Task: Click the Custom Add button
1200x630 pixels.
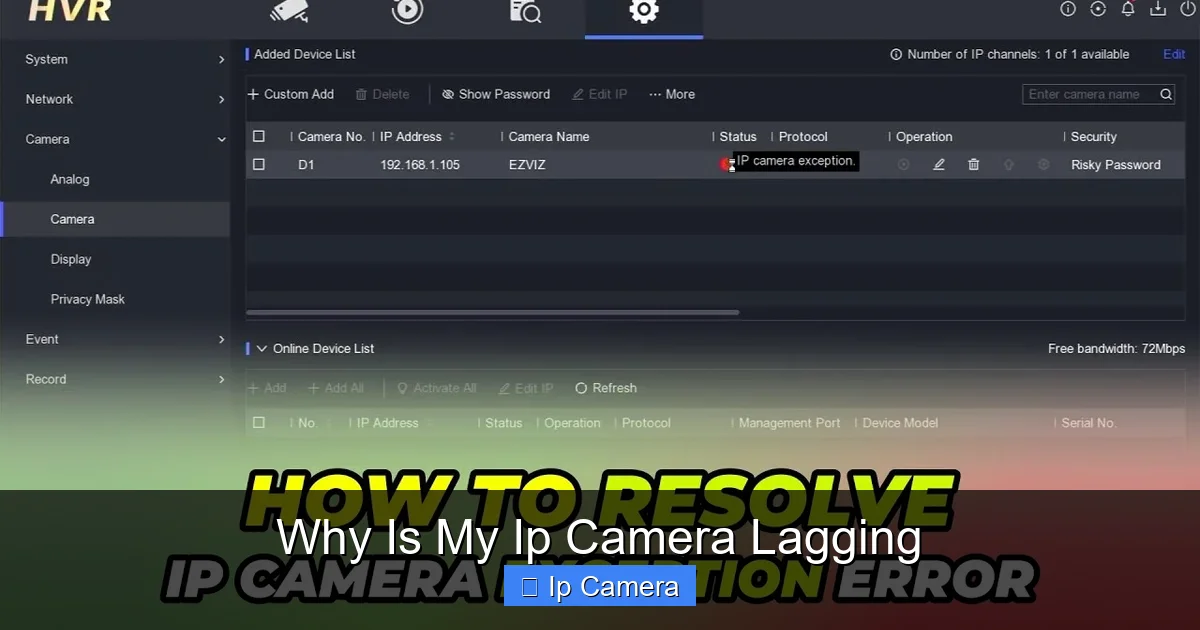Action: [291, 94]
